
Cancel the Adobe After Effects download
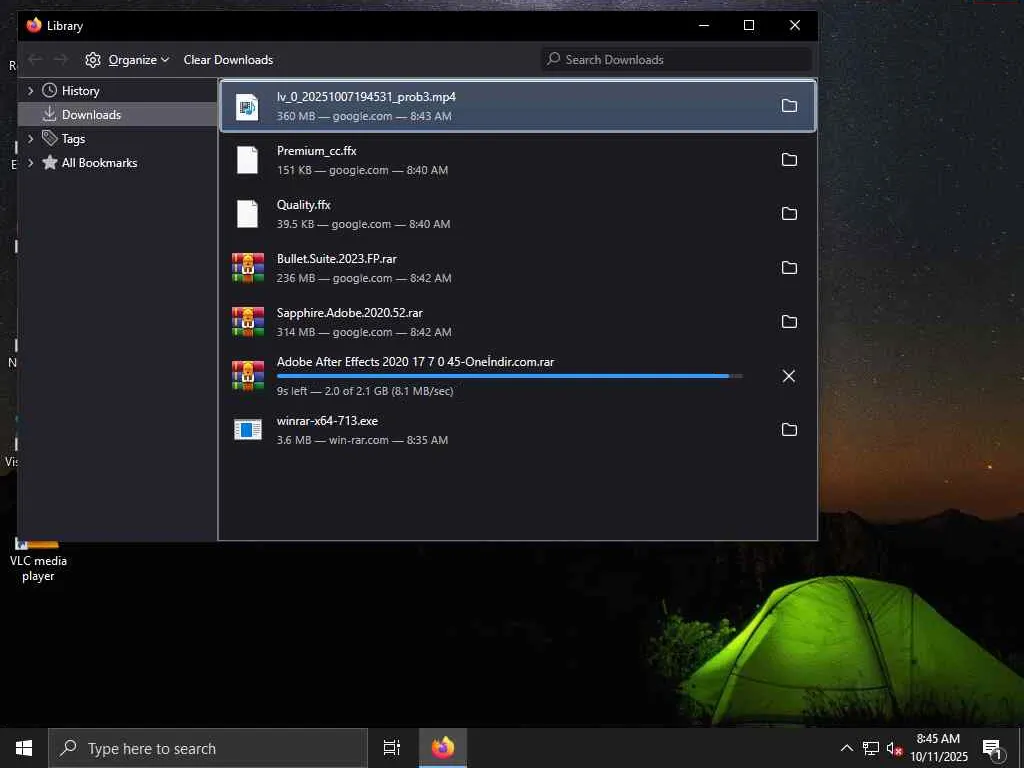coord(789,376)
